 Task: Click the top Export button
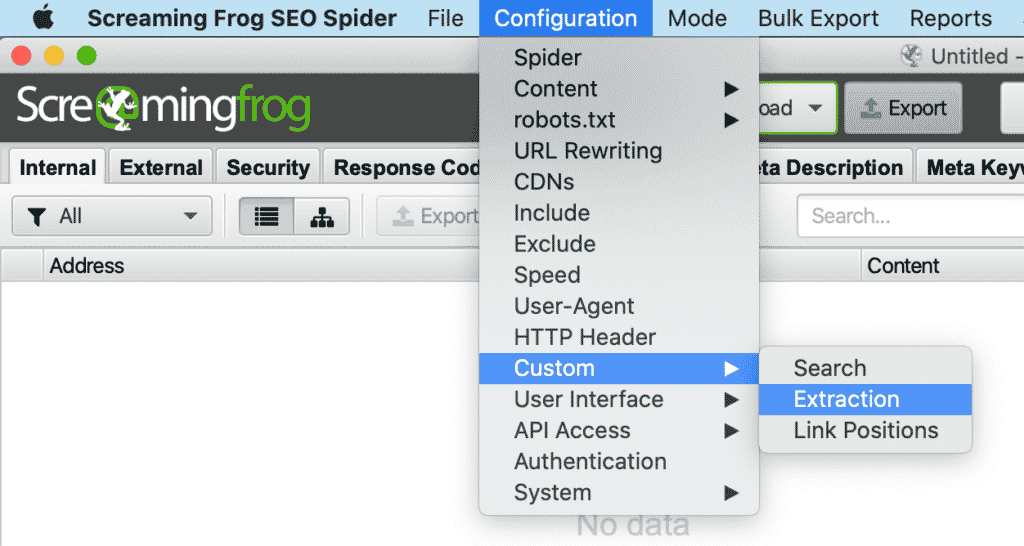[903, 108]
